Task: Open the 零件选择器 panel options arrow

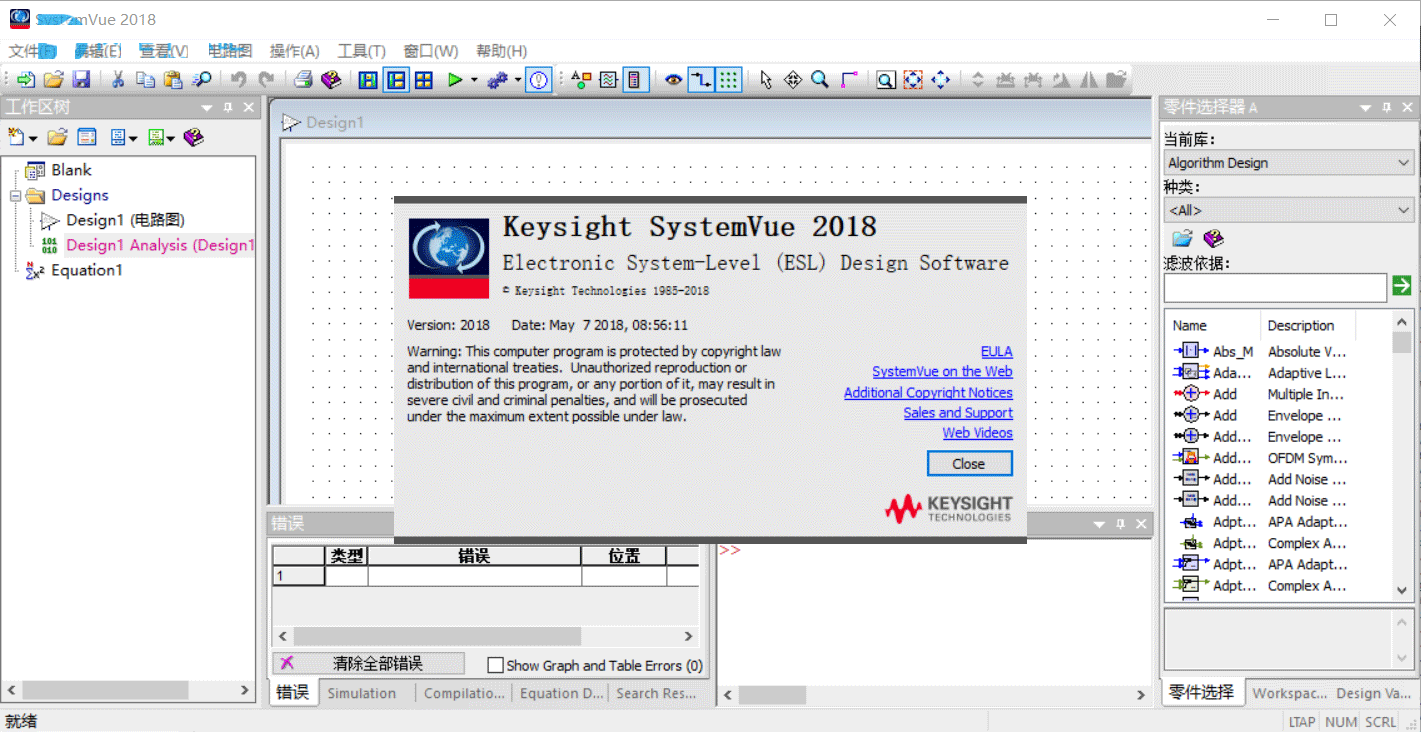Action: point(1365,108)
